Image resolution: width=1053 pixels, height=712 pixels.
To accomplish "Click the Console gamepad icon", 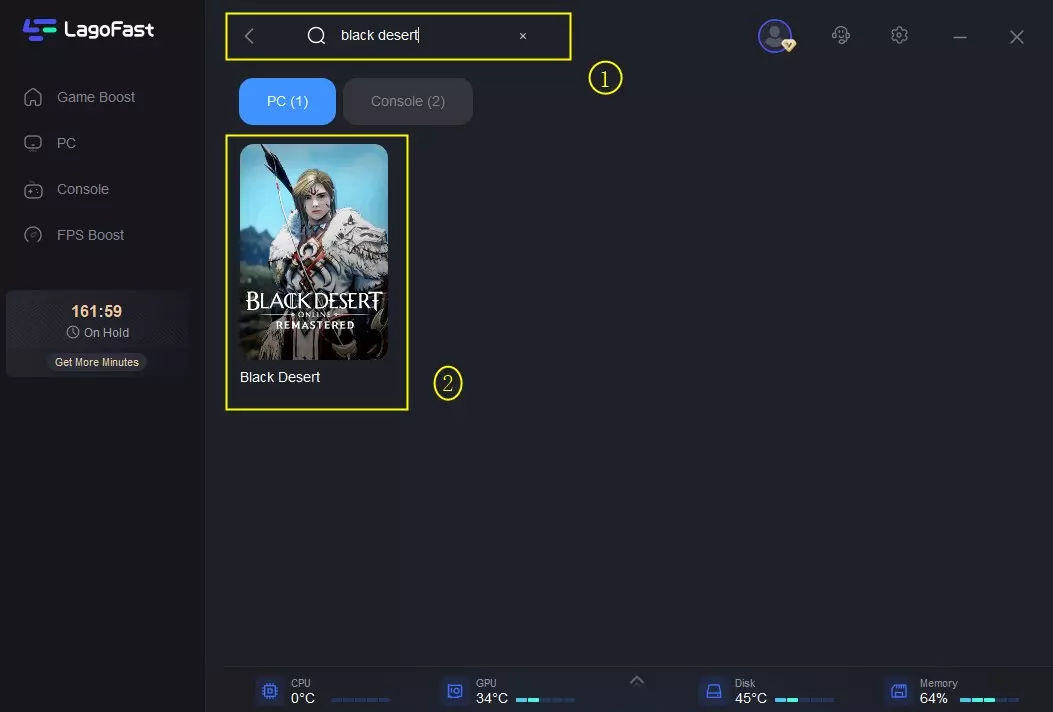I will click(33, 190).
